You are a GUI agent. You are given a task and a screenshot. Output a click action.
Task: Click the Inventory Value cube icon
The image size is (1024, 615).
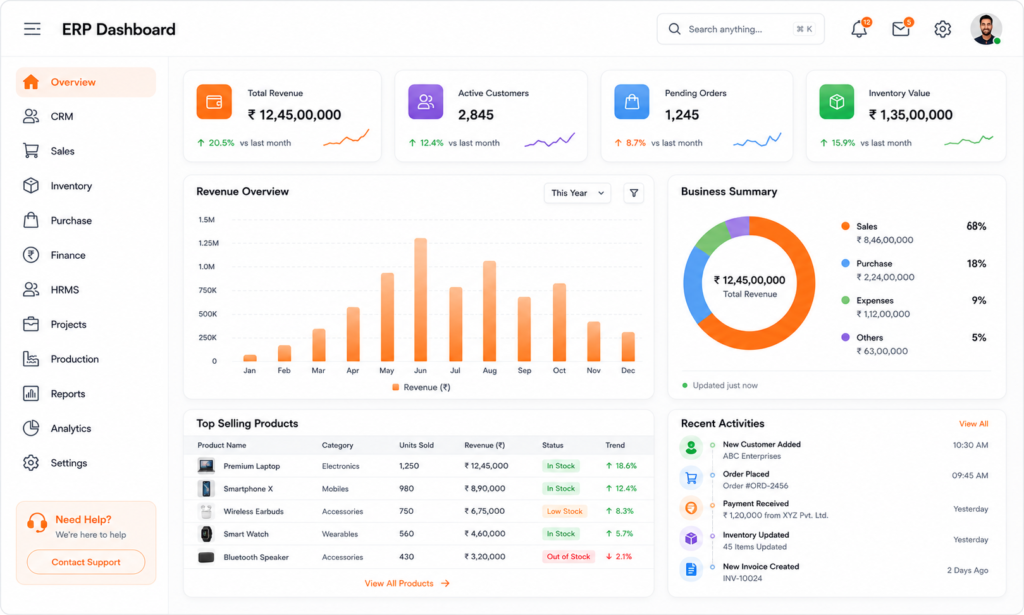tap(837, 102)
